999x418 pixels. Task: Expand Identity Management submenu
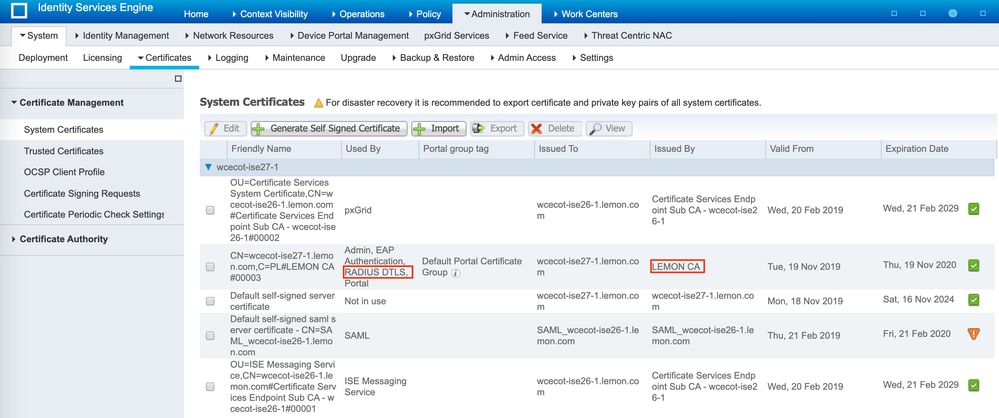pyautogui.click(x=122, y=36)
